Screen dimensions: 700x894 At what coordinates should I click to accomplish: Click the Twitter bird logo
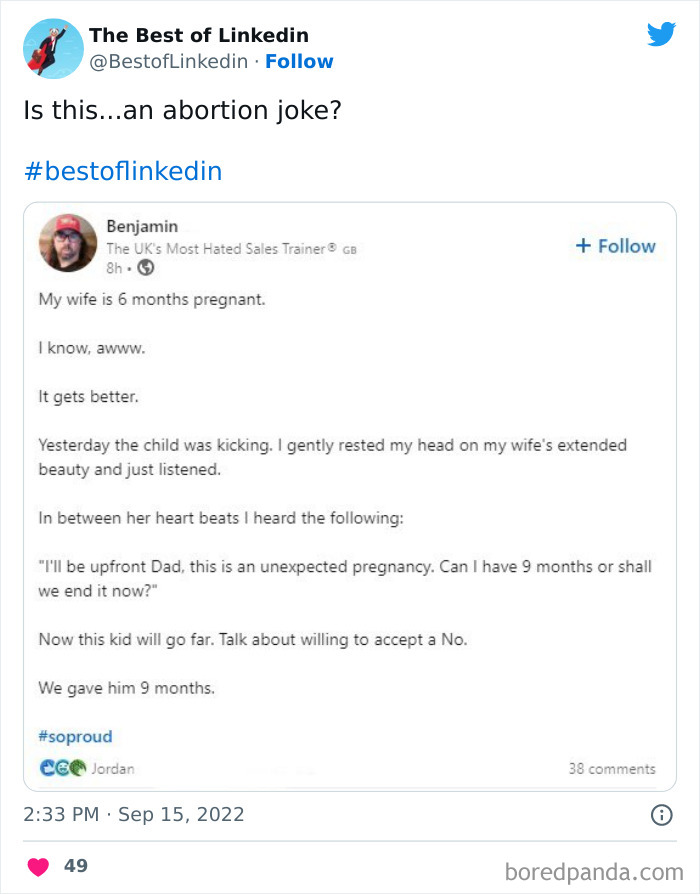pos(662,33)
